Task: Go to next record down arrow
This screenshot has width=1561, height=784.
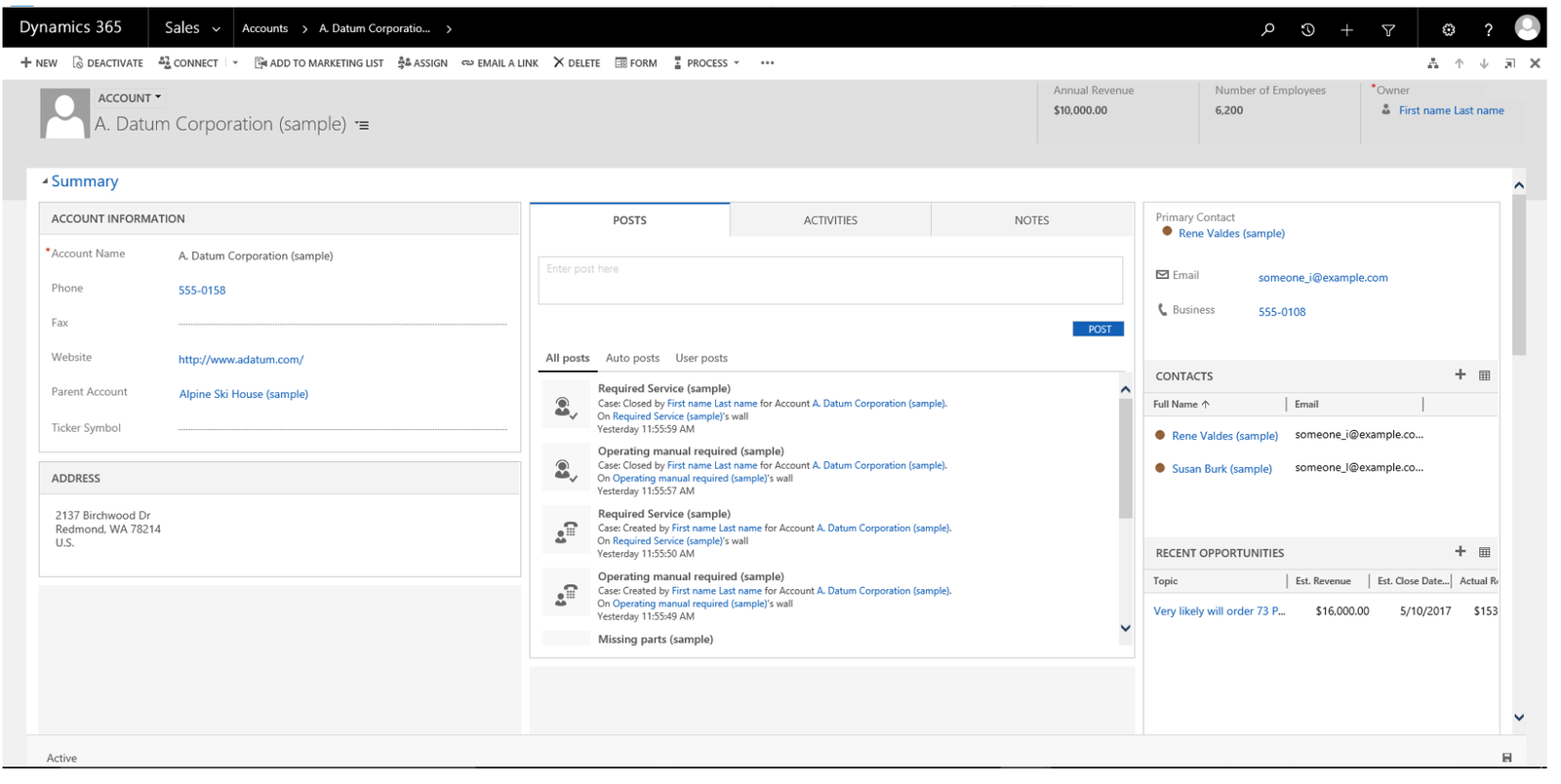Action: coord(1484,63)
